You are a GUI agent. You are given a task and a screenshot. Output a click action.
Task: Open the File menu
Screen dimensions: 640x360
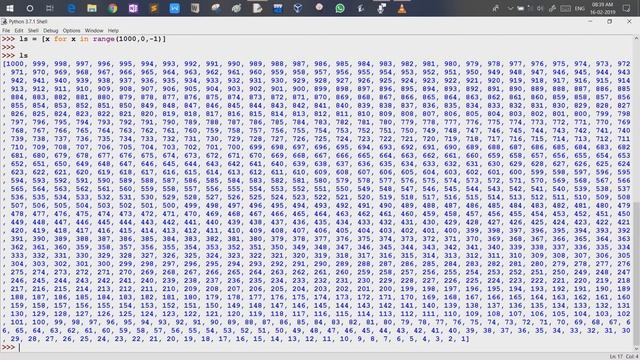(x=6, y=31)
